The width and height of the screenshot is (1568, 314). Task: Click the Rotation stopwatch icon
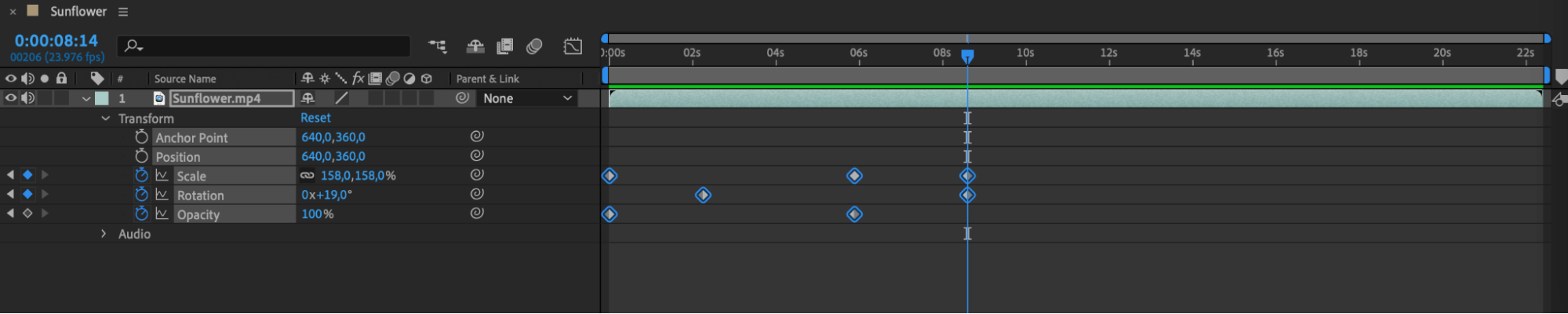(x=141, y=194)
